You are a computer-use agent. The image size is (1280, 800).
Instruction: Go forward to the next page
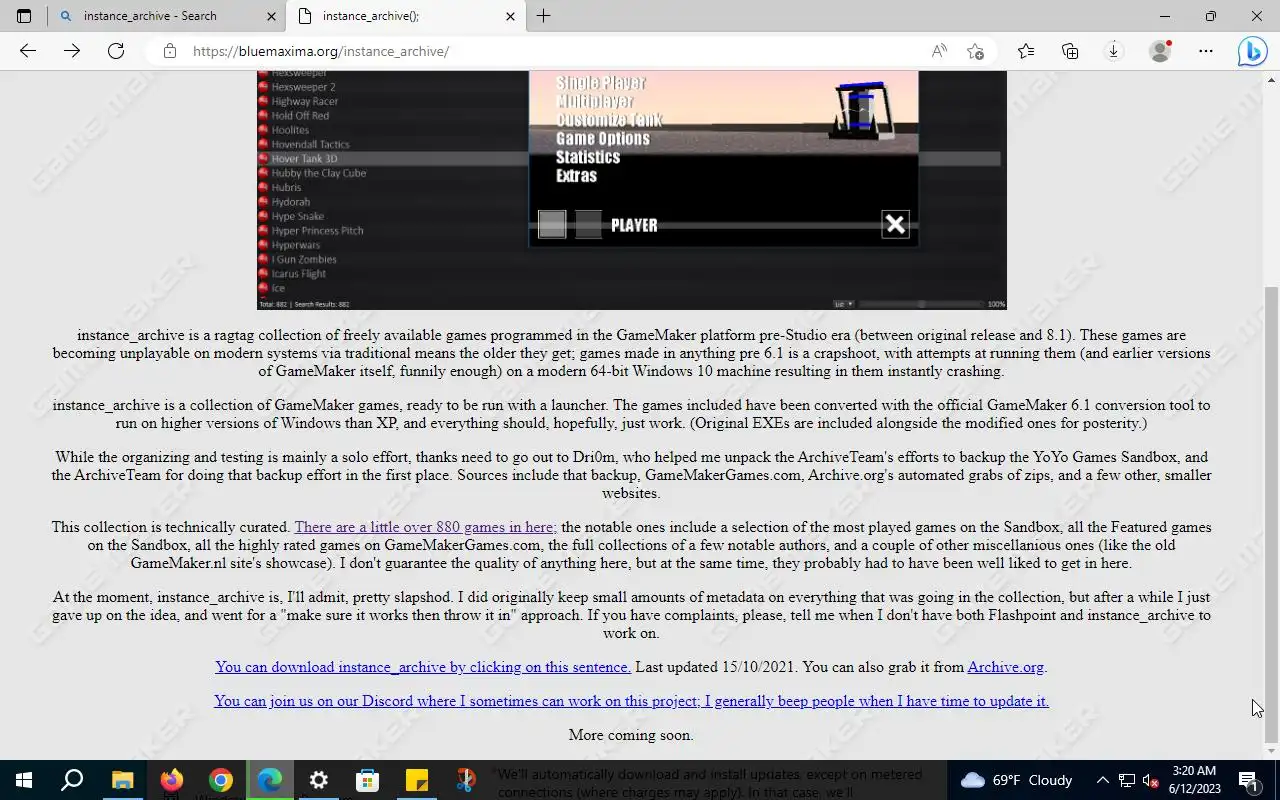click(x=72, y=51)
